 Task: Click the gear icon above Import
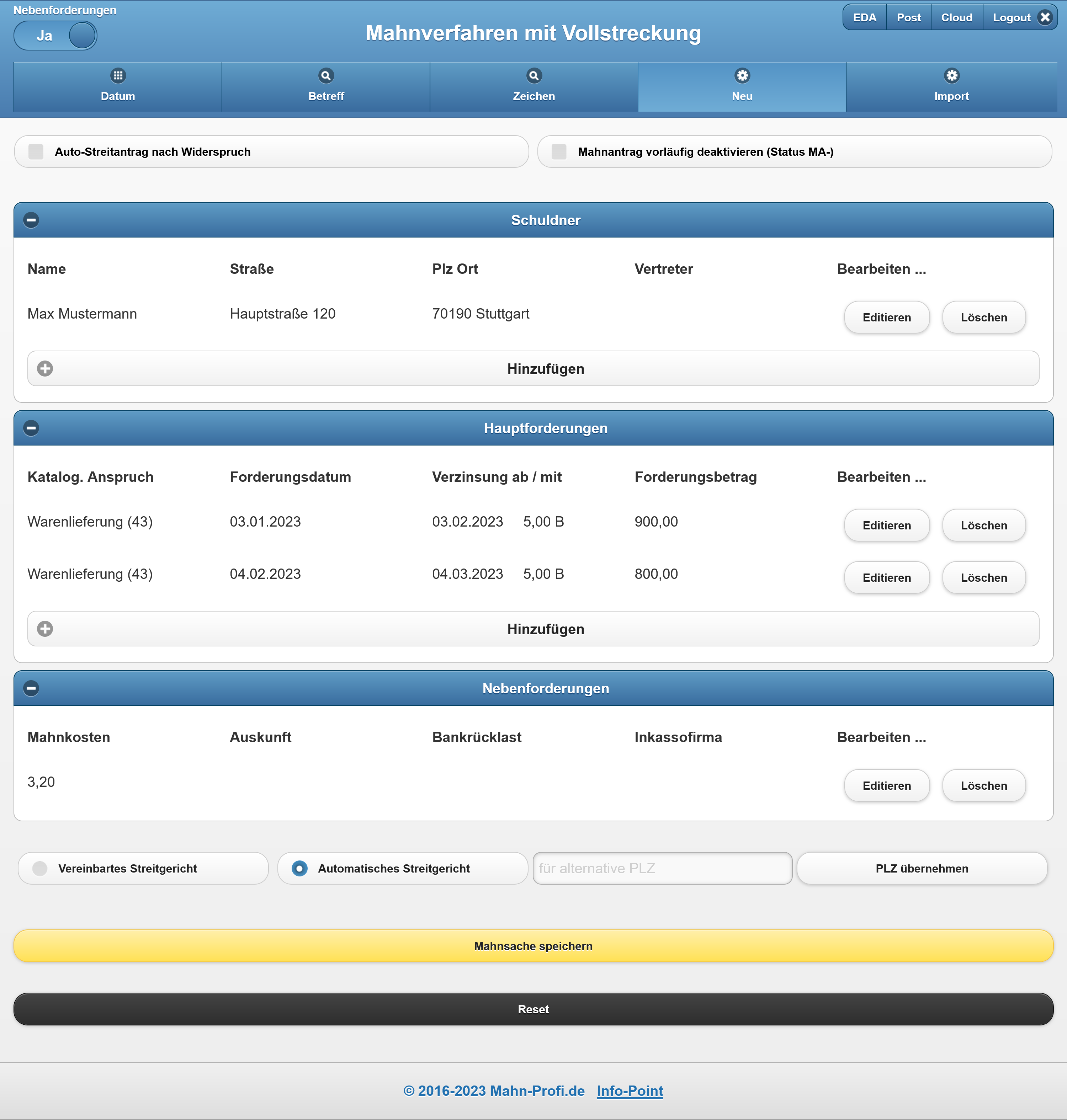(951, 76)
